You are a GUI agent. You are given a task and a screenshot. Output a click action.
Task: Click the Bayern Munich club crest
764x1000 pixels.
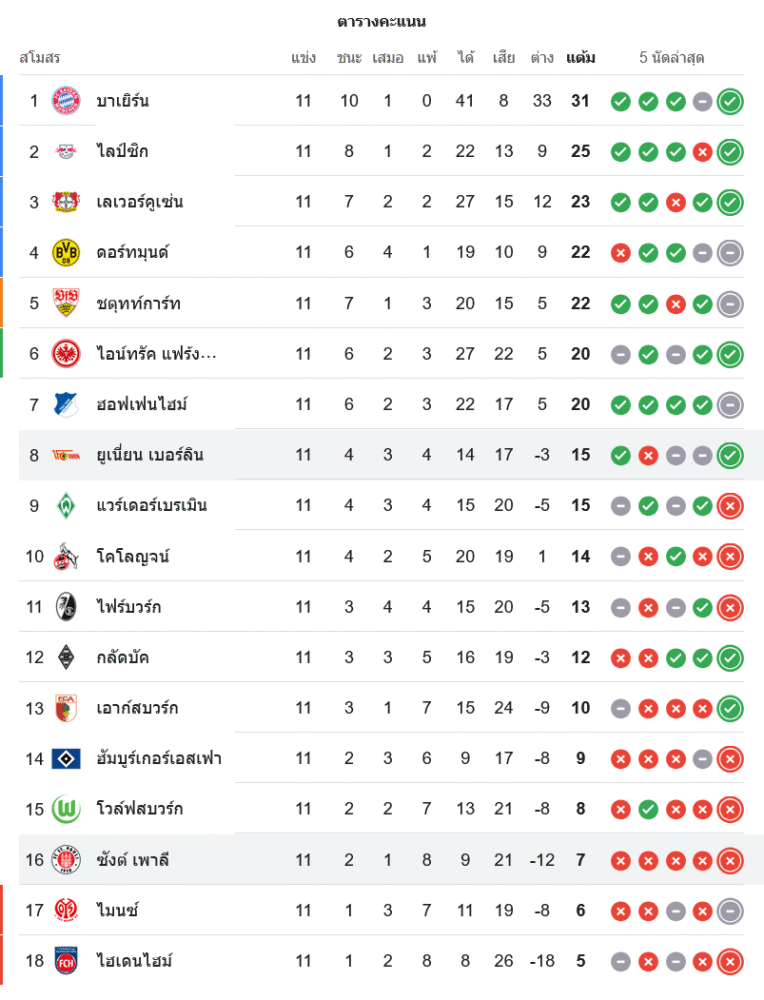pos(66,100)
